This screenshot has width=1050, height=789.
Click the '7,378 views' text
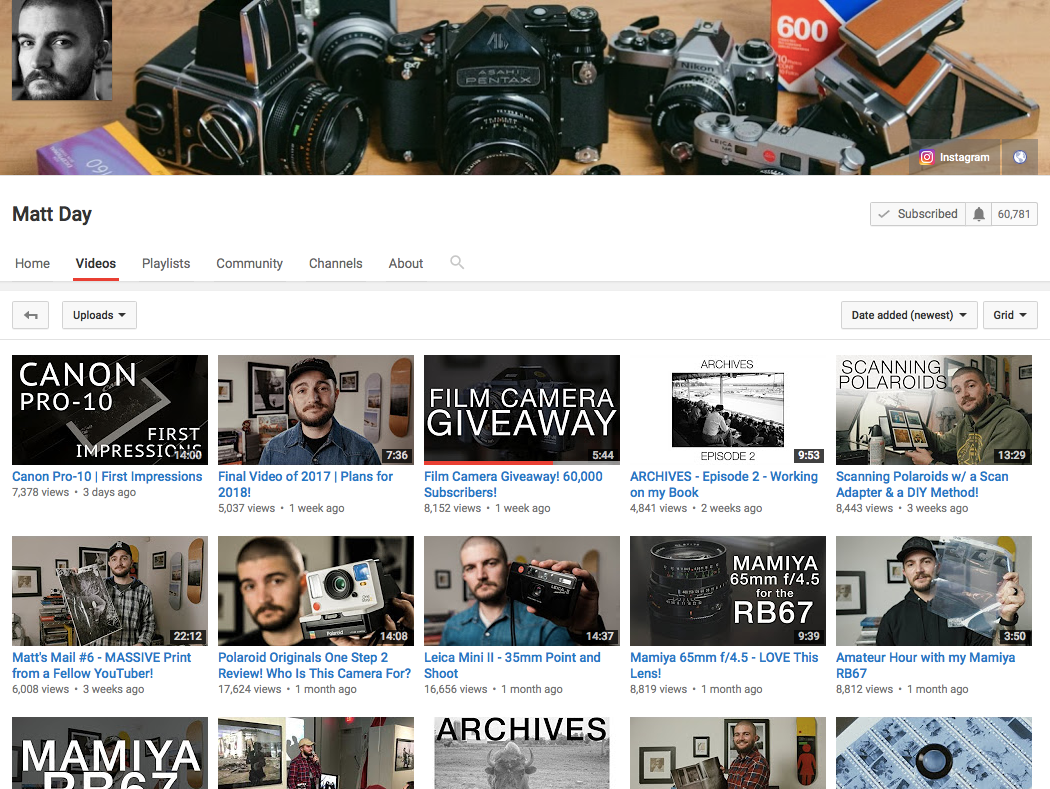pos(40,492)
